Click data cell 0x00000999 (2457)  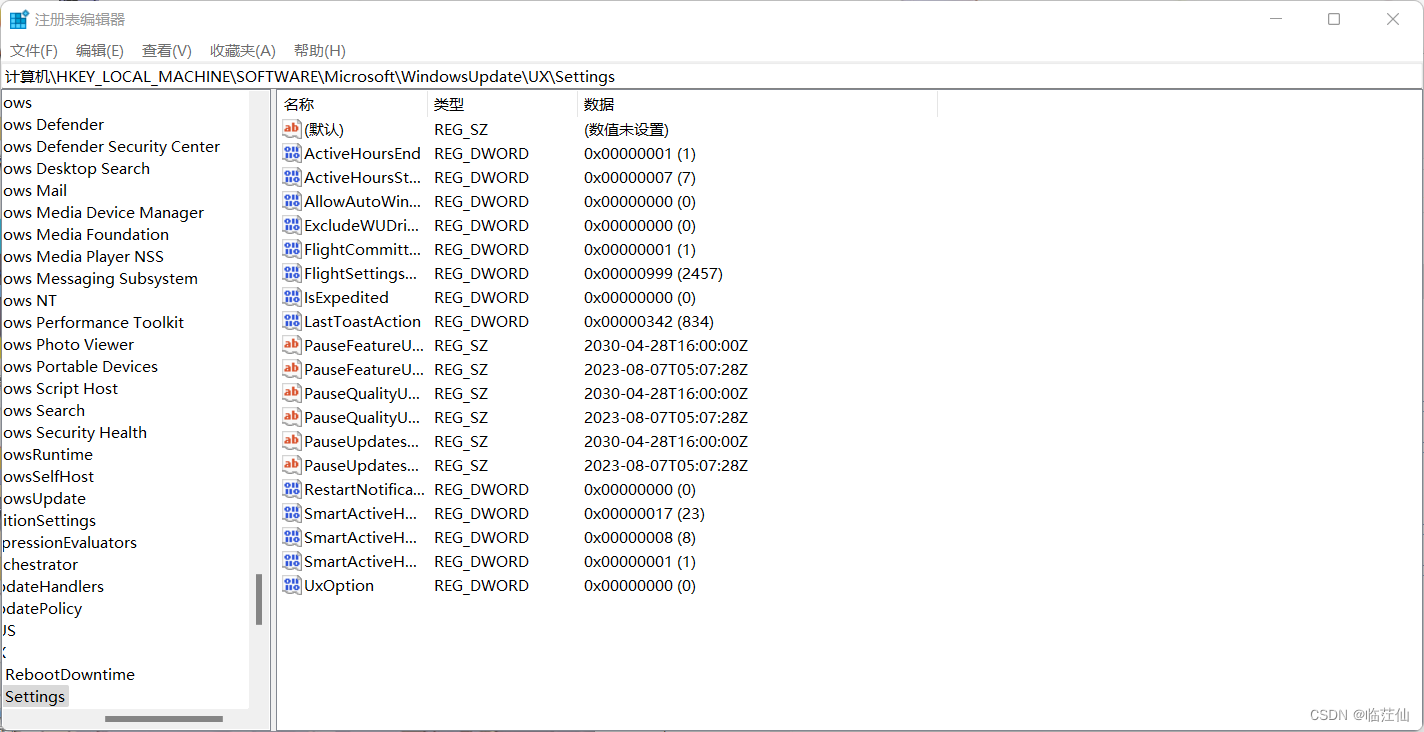tap(653, 273)
